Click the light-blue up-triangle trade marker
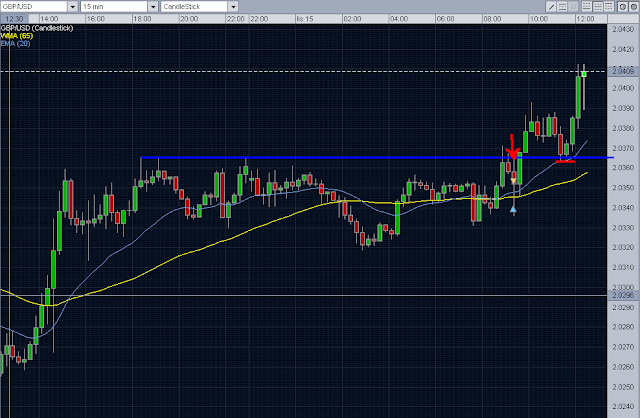The image size is (640, 418). 513,210
